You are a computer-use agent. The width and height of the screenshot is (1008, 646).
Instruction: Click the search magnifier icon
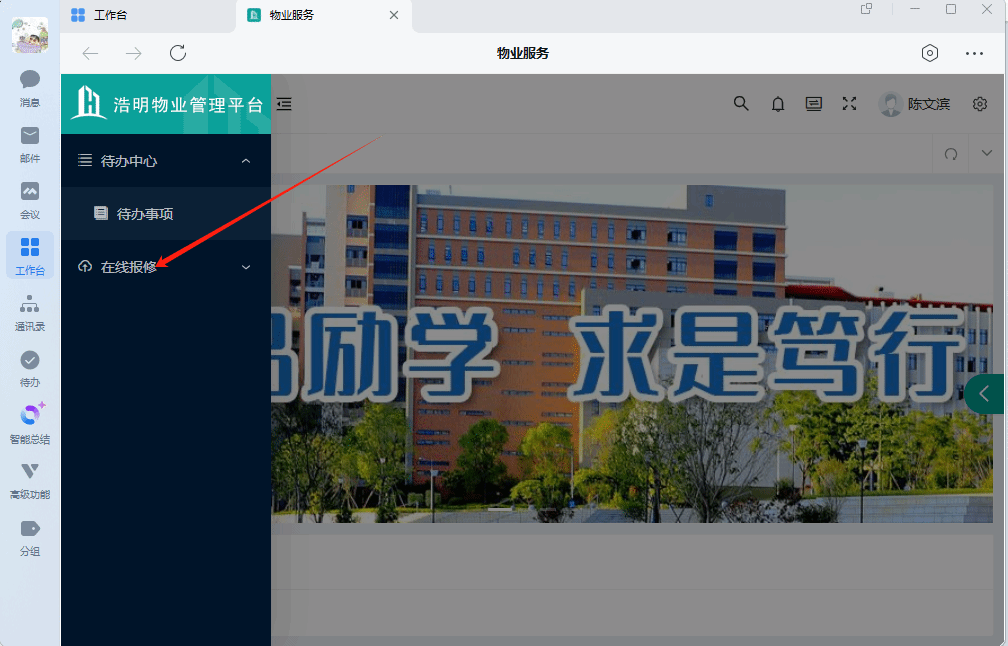tap(741, 103)
